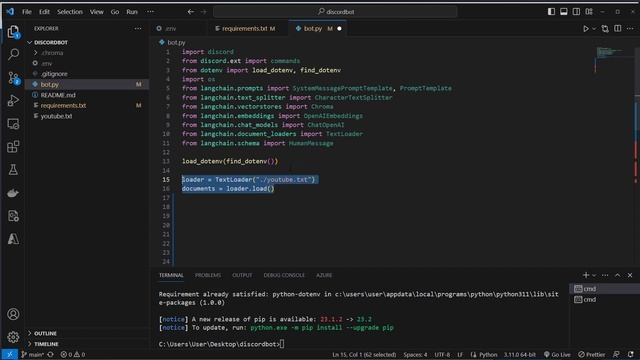640x360 pixels.
Task: Open the Run and Debug view
Action: [13, 100]
